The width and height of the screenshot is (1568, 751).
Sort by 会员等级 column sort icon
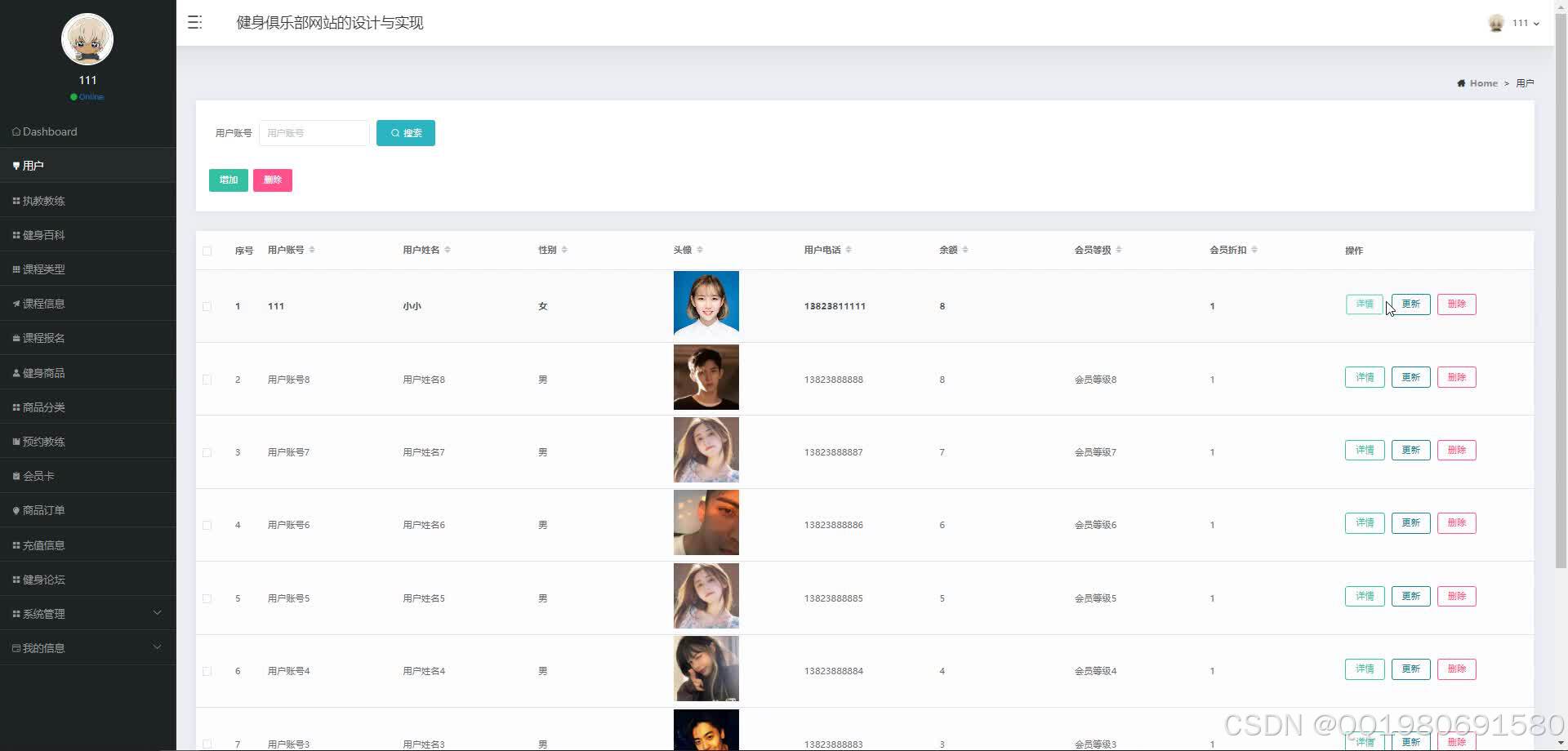pyautogui.click(x=1119, y=250)
